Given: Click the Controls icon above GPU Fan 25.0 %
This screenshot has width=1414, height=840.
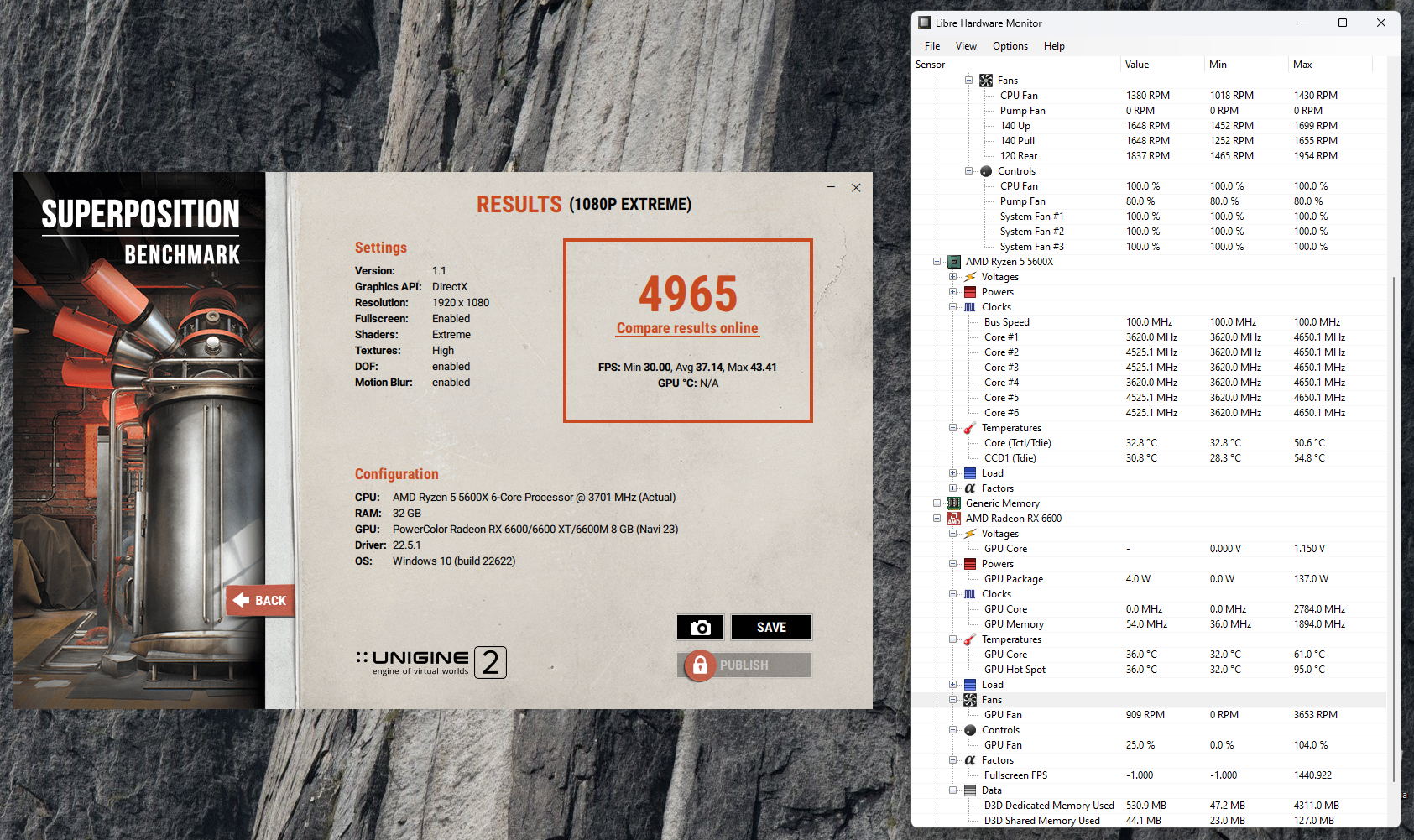Looking at the screenshot, I should pos(970,730).
